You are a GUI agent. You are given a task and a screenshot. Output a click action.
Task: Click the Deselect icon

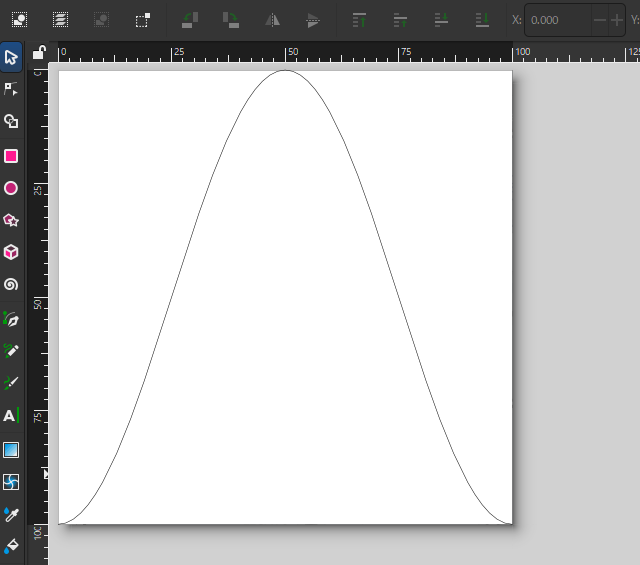click(101, 20)
